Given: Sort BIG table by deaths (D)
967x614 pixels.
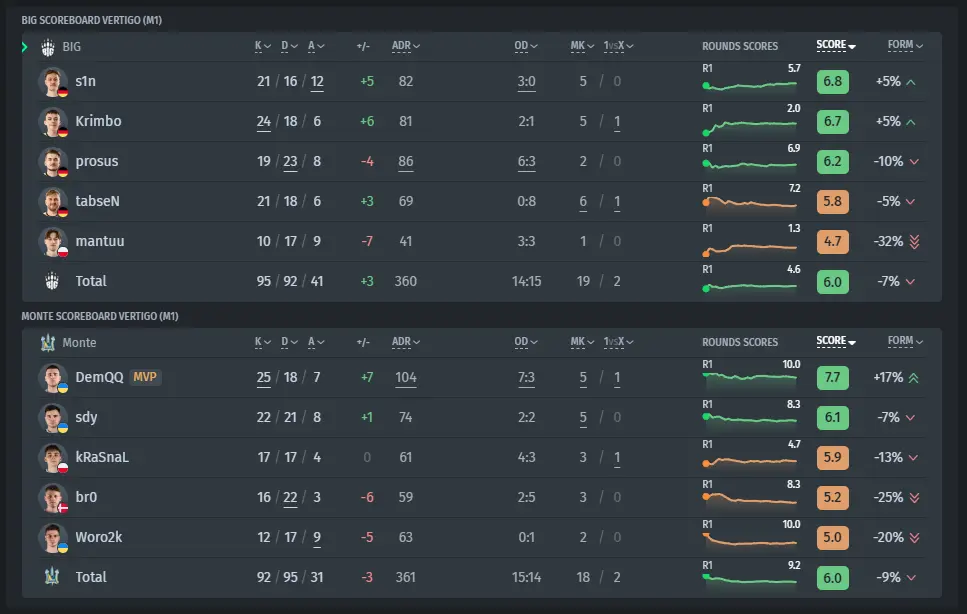Looking at the screenshot, I should (x=289, y=46).
